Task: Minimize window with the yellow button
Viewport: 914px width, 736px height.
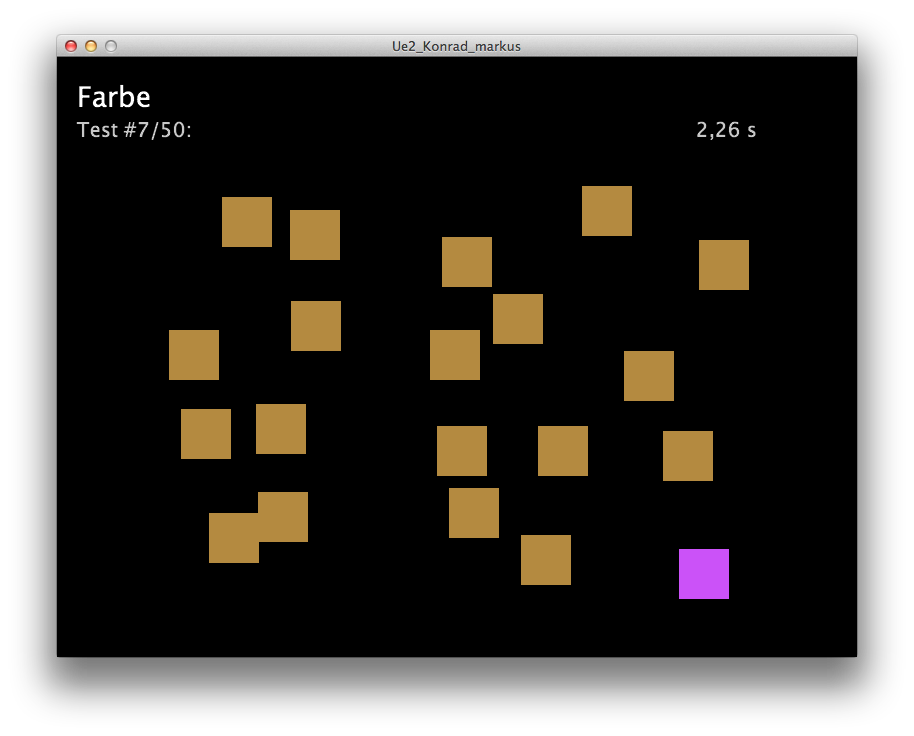Action: (91, 46)
